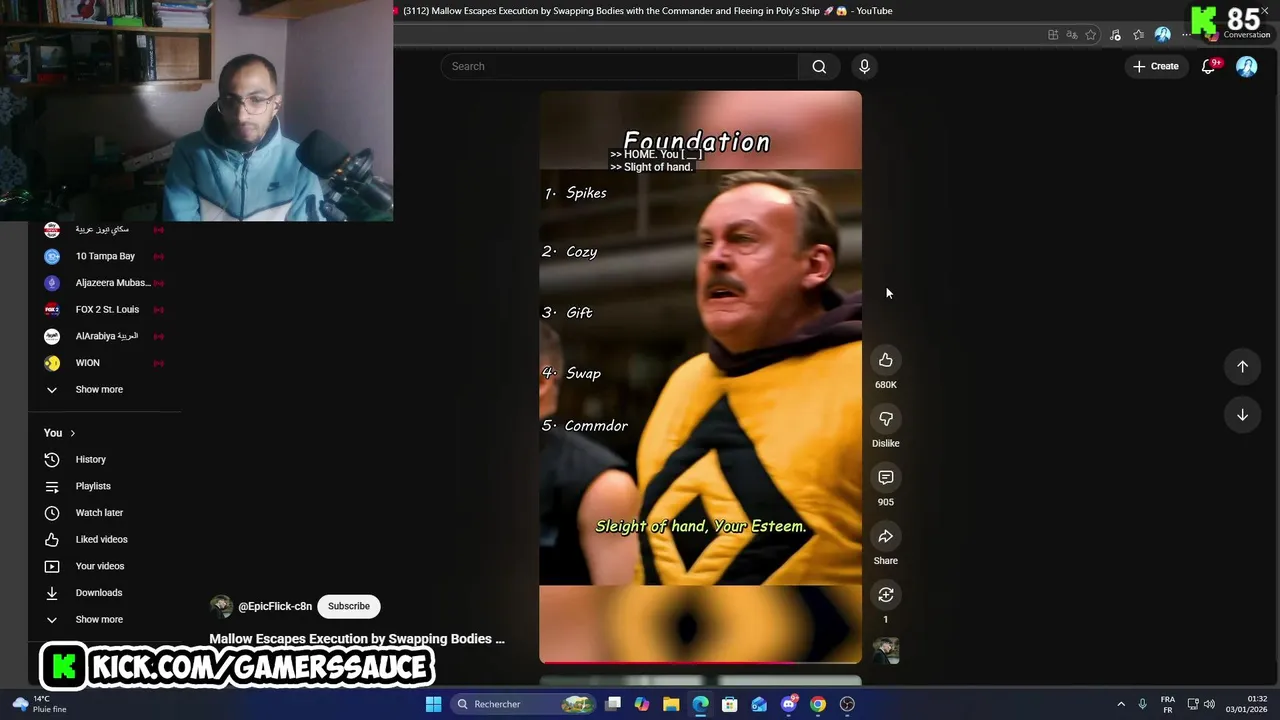Launch Copilot from taskbar

point(642,704)
